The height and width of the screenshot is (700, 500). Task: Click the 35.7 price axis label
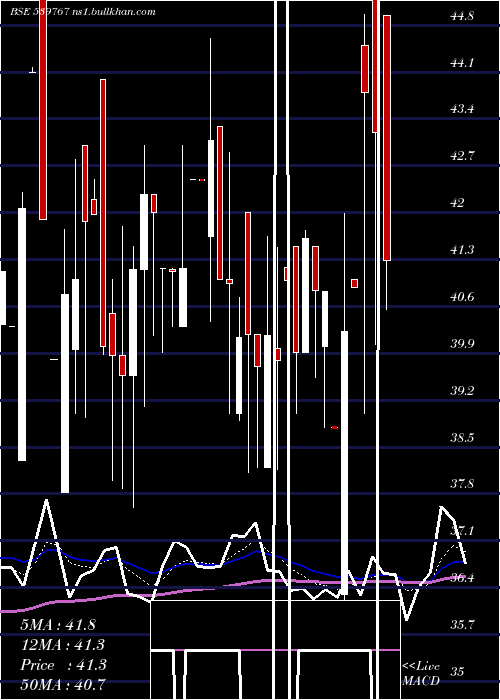click(462, 624)
